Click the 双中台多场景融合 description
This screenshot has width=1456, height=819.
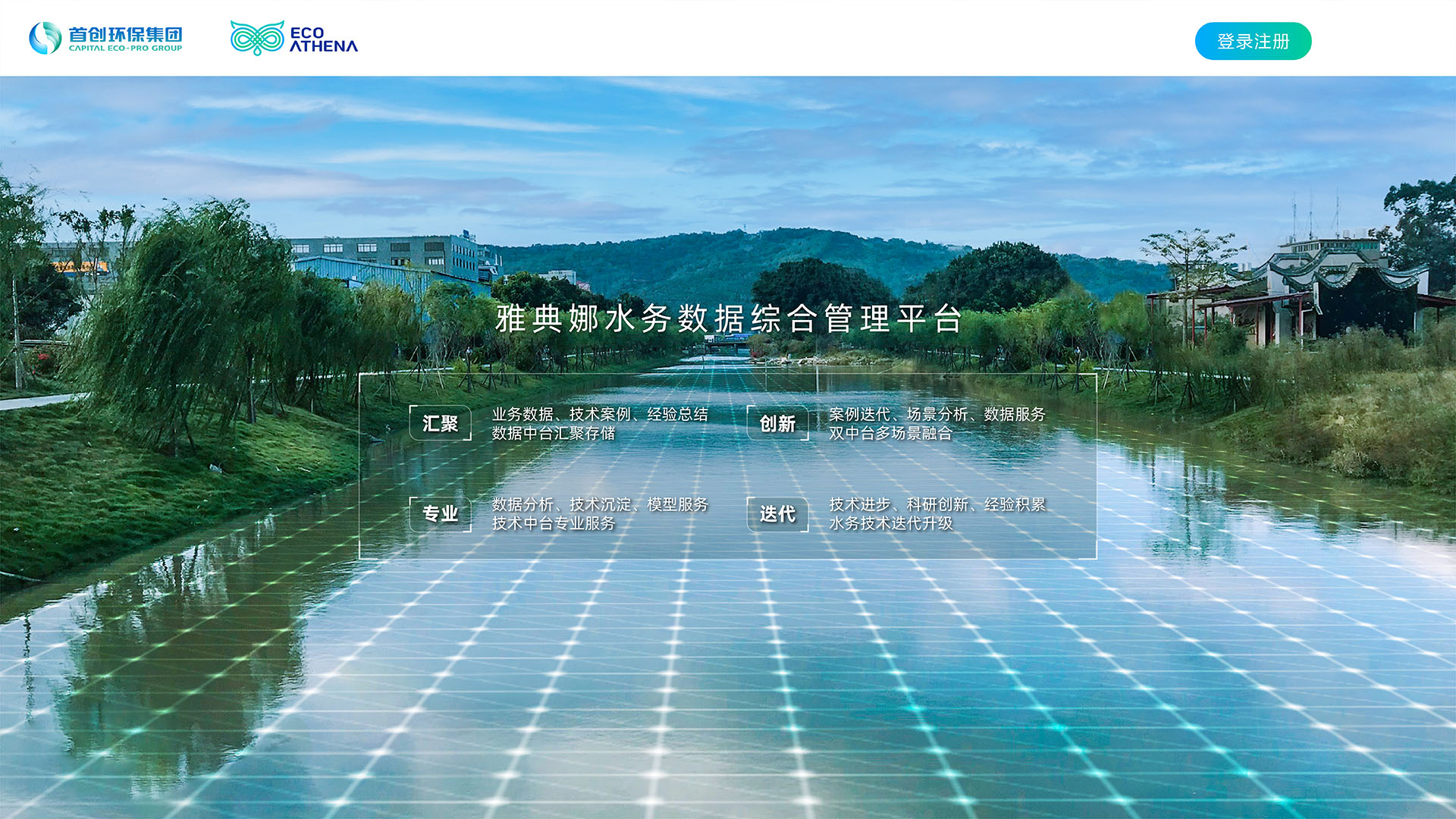[x=890, y=433]
